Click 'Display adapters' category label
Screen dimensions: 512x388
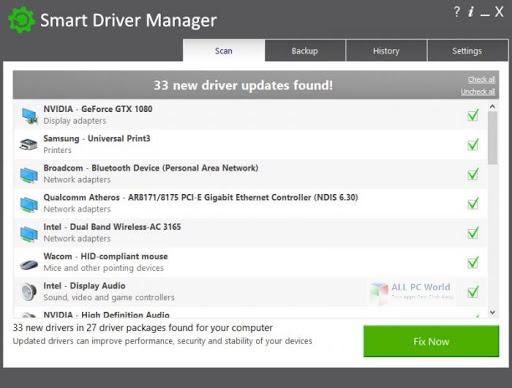[x=75, y=121]
